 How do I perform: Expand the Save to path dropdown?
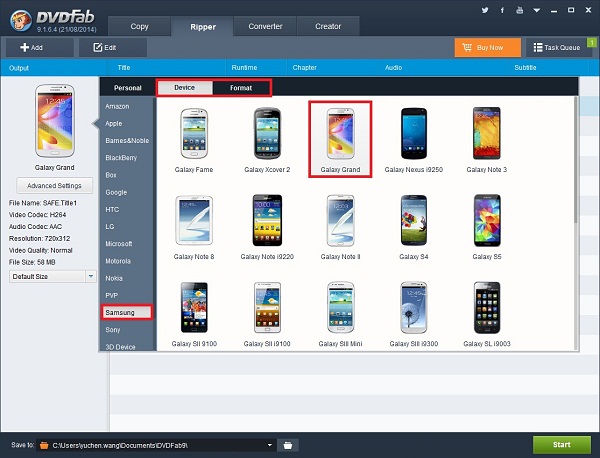(270, 445)
